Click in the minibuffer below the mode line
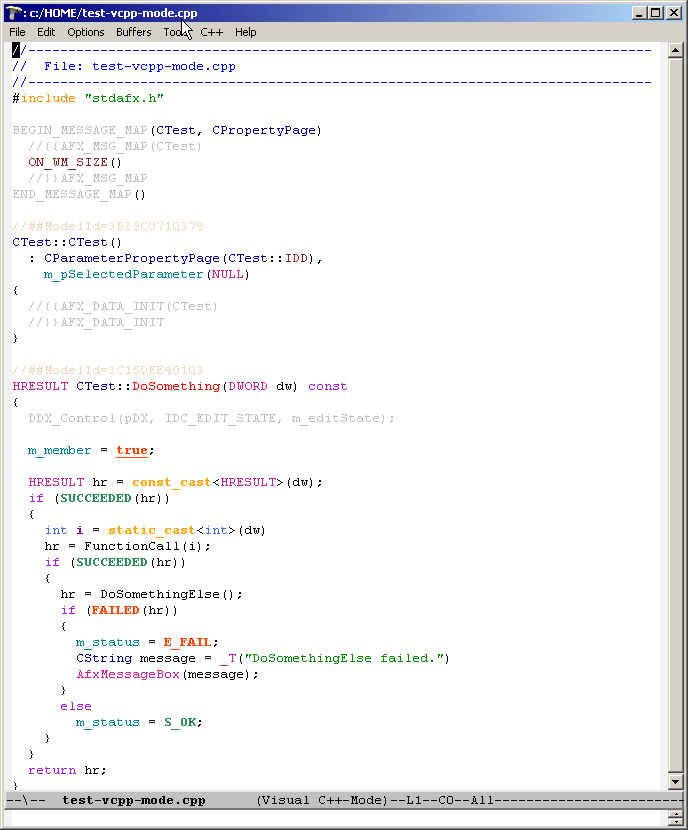Viewport: 688px width, 830px height. pyautogui.click(x=340, y=819)
